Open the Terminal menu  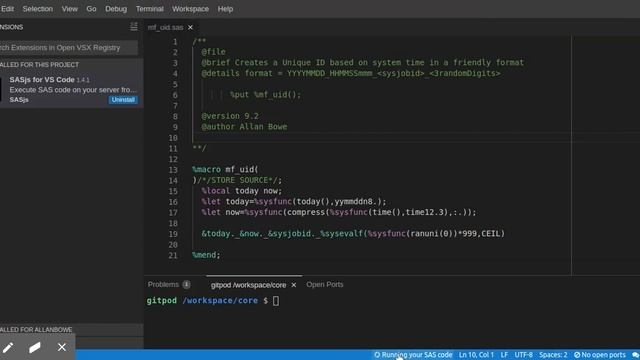149,9
